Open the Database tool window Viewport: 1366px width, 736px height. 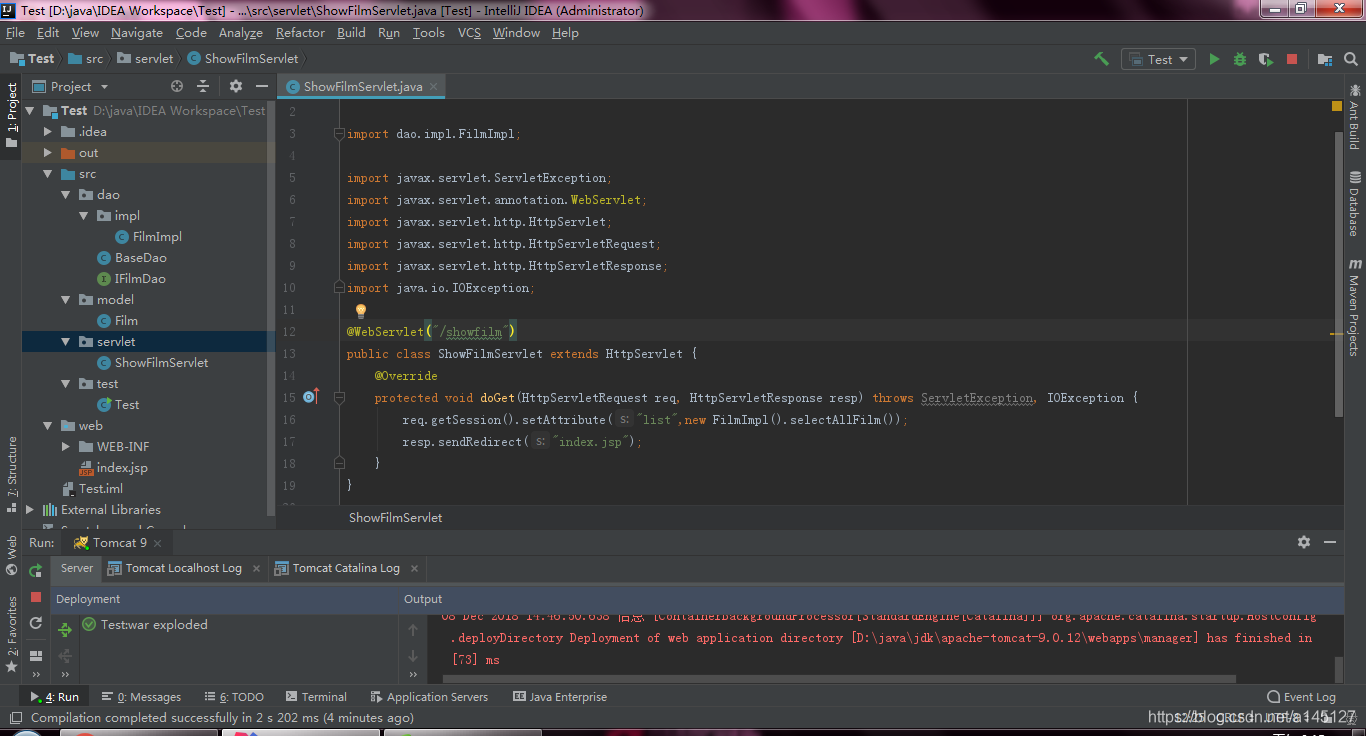click(x=1354, y=203)
